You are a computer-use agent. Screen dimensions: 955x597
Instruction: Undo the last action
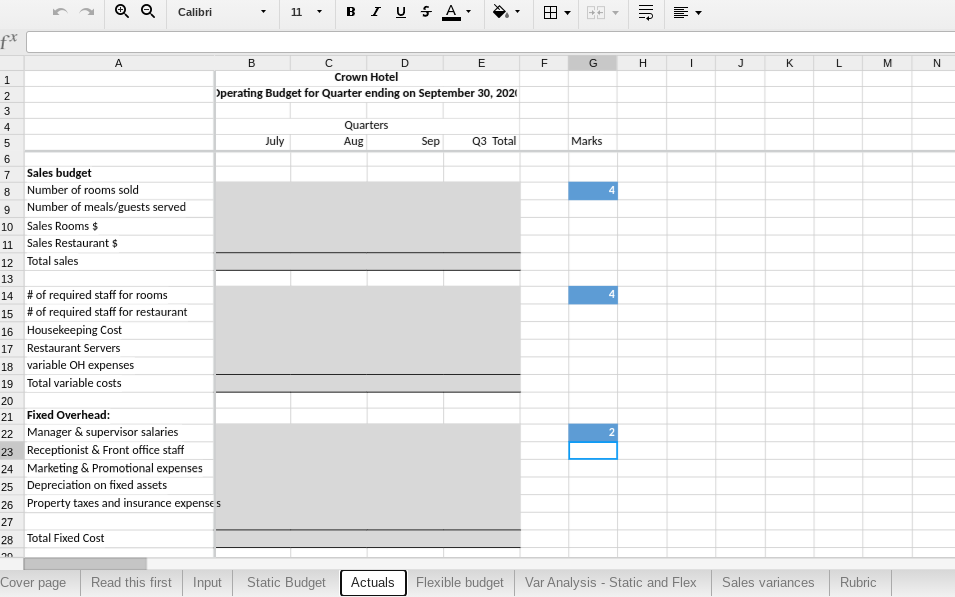tap(57, 13)
